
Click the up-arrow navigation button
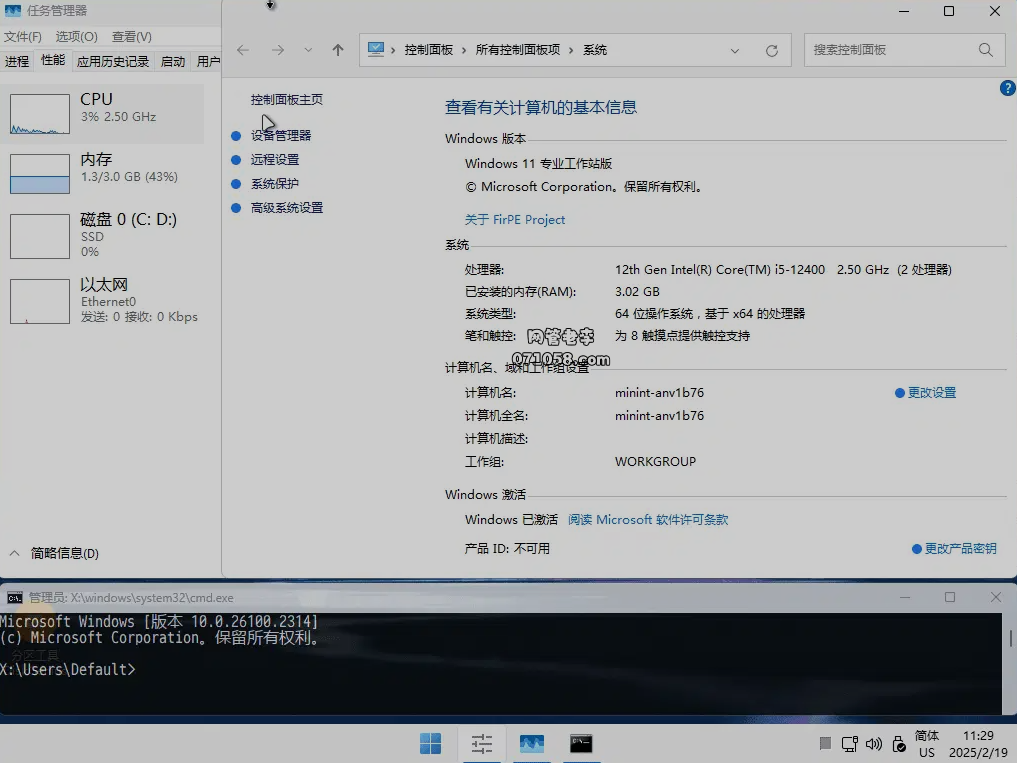click(x=338, y=50)
